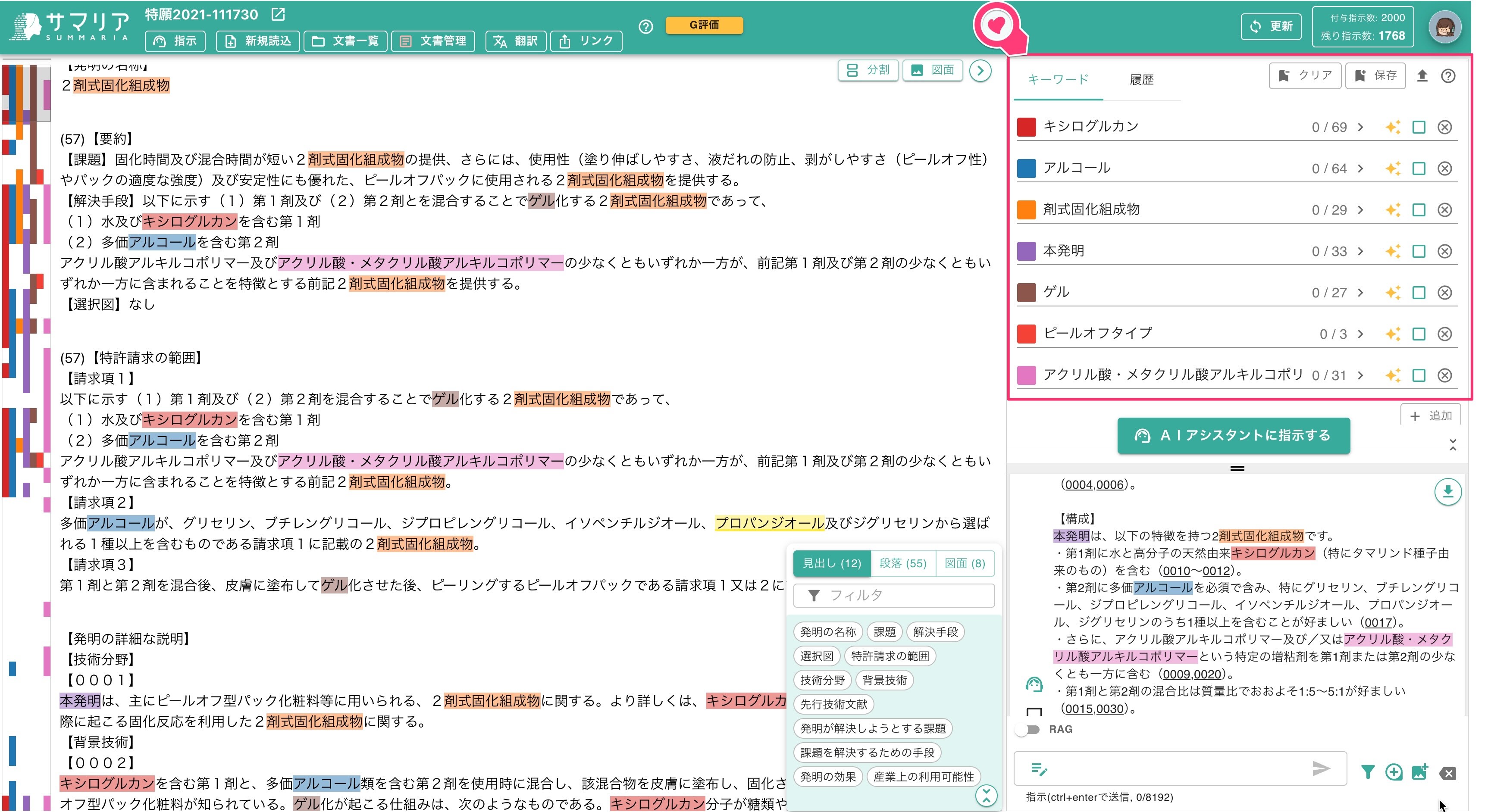Go to next ゲル match chevron
Screen dimensions: 1491x812
pos(1361,292)
